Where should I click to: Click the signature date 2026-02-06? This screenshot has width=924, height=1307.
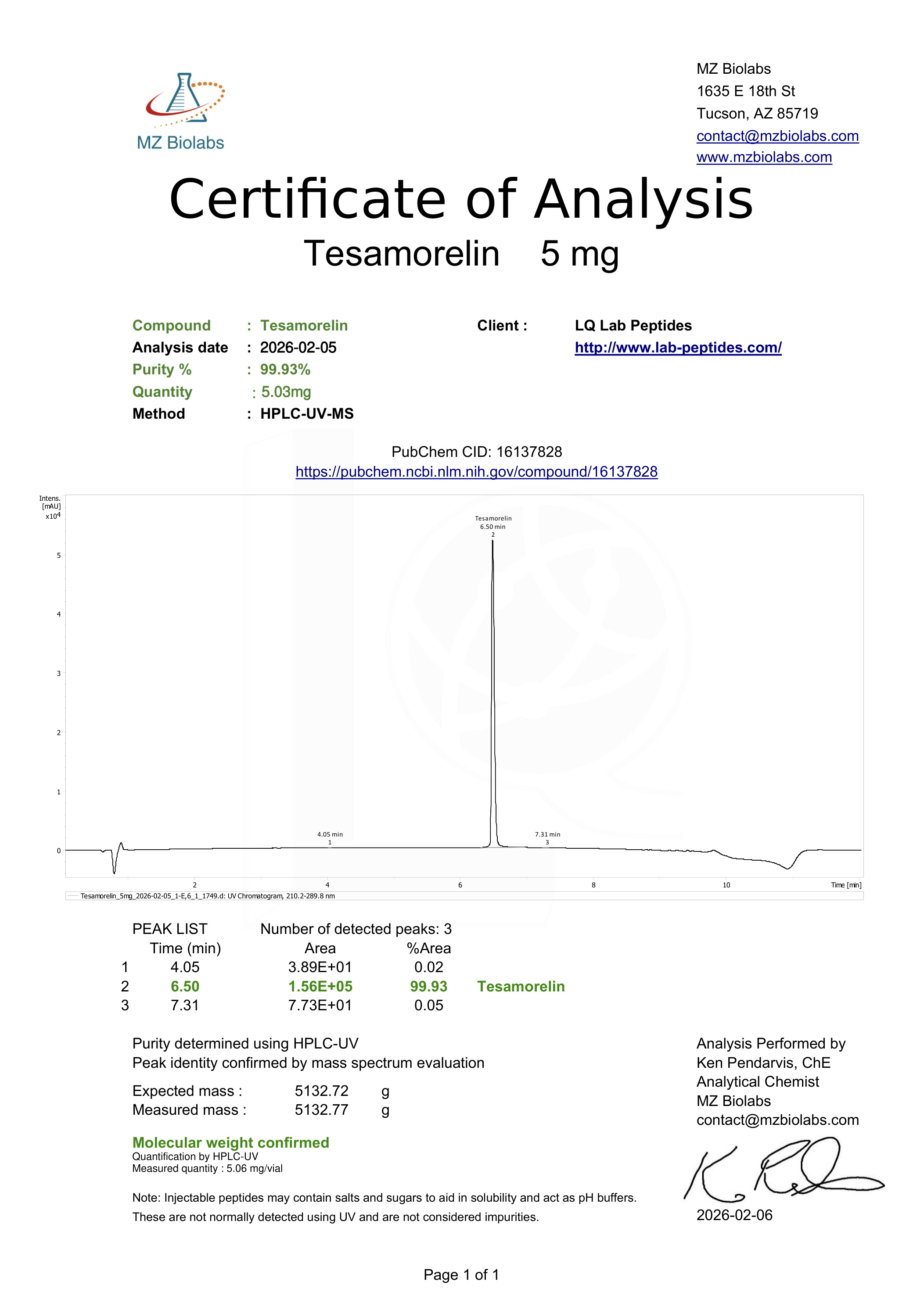point(734,1215)
